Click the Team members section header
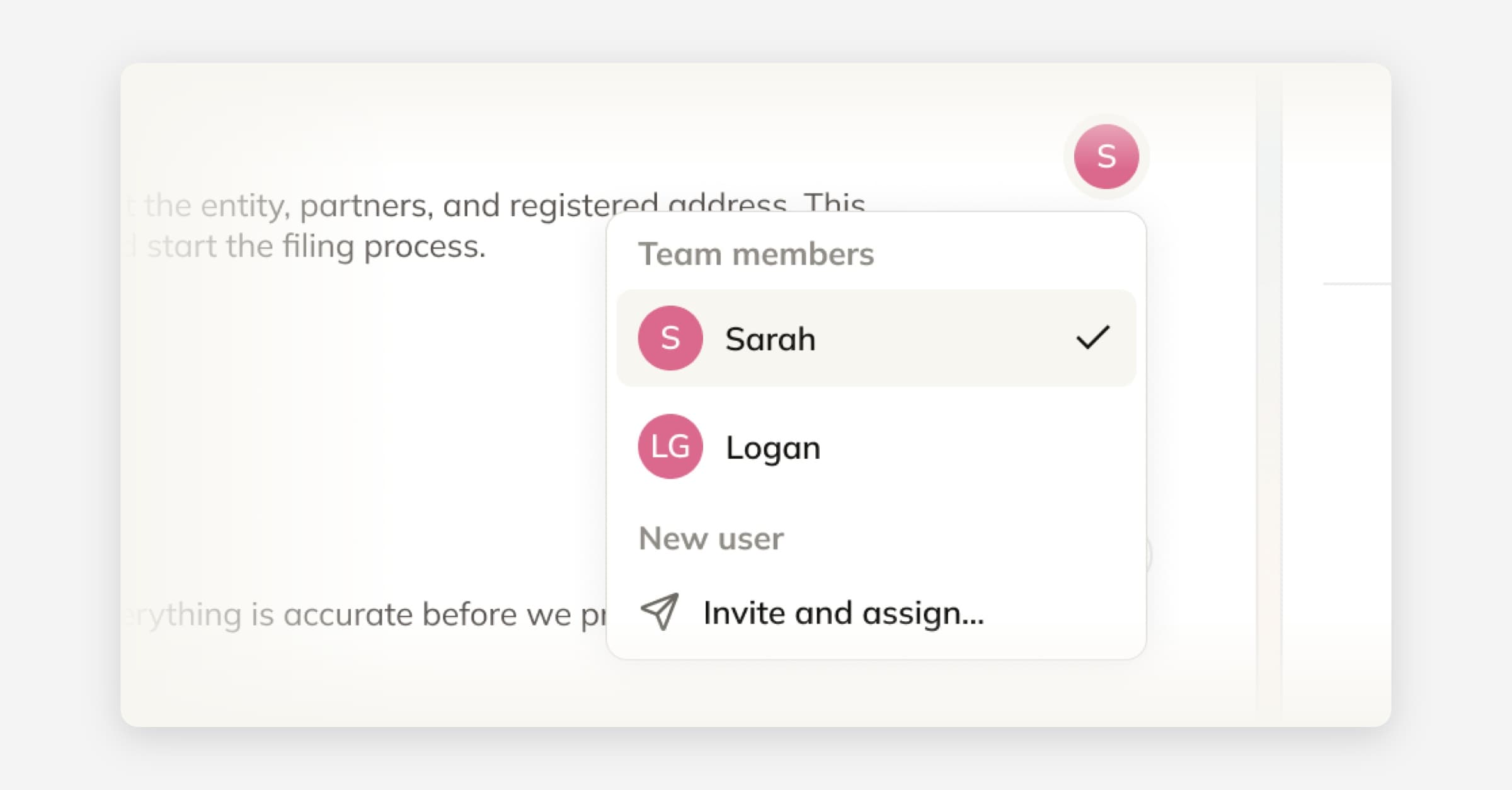This screenshot has height=790, width=1512. 757,255
